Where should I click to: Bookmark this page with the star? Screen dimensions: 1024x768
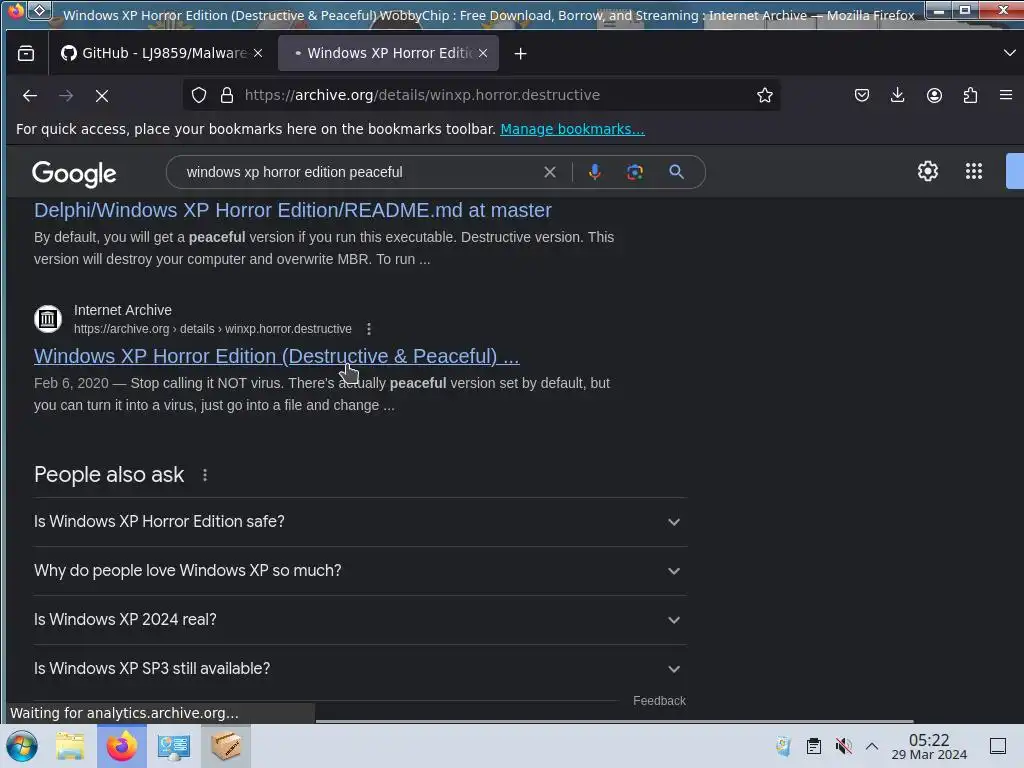(x=765, y=95)
